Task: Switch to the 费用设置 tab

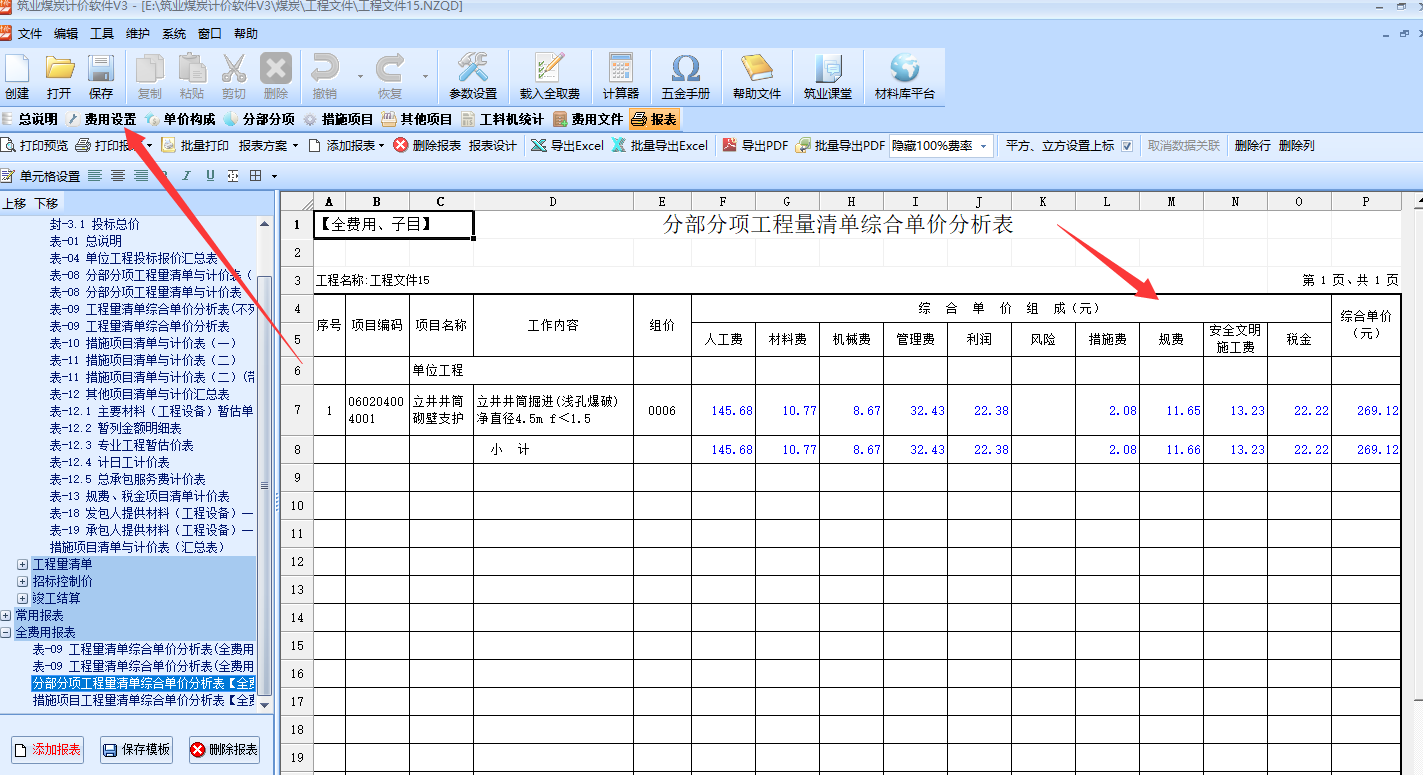Action: point(101,120)
